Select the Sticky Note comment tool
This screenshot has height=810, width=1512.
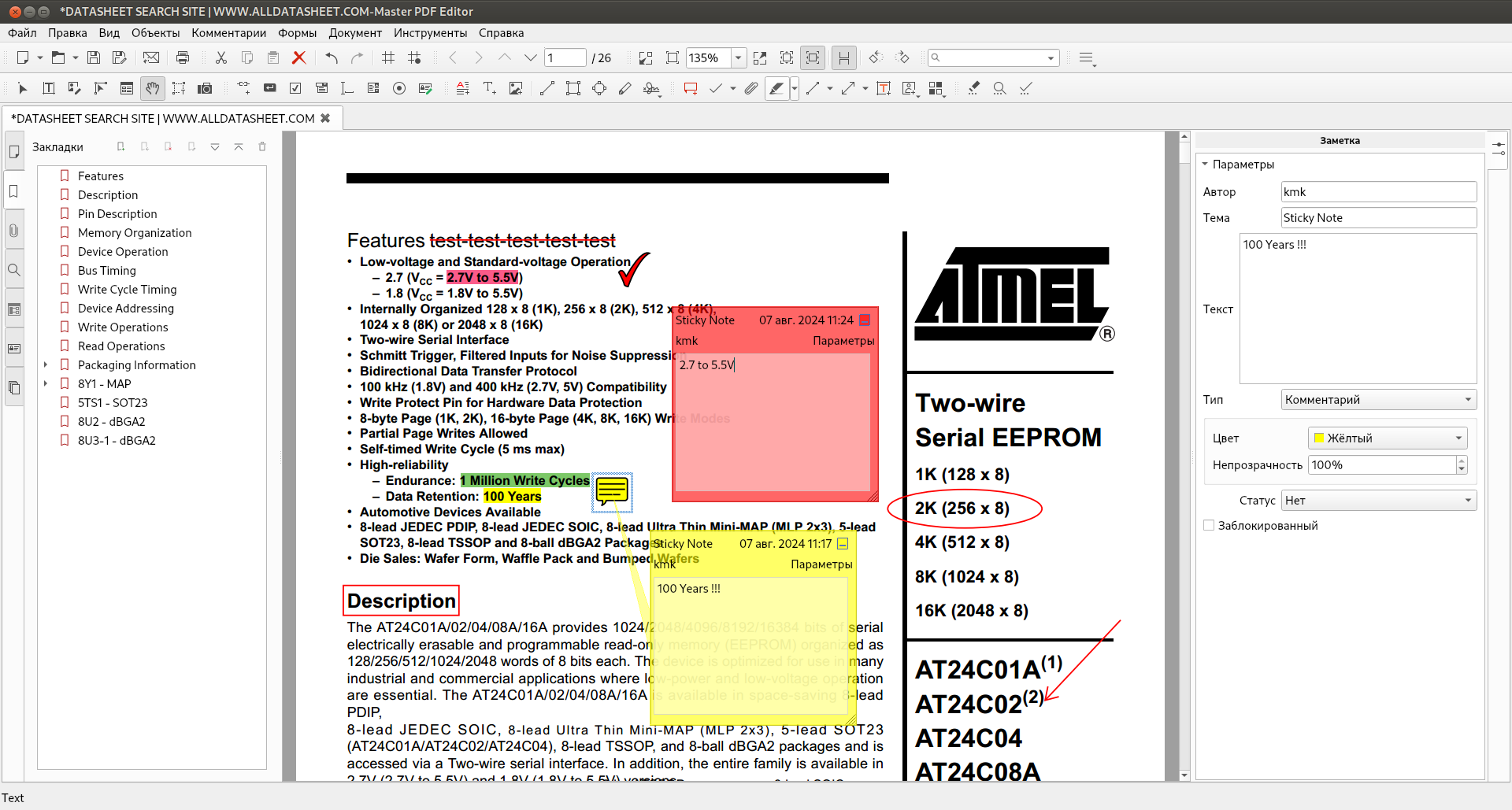pos(691,88)
